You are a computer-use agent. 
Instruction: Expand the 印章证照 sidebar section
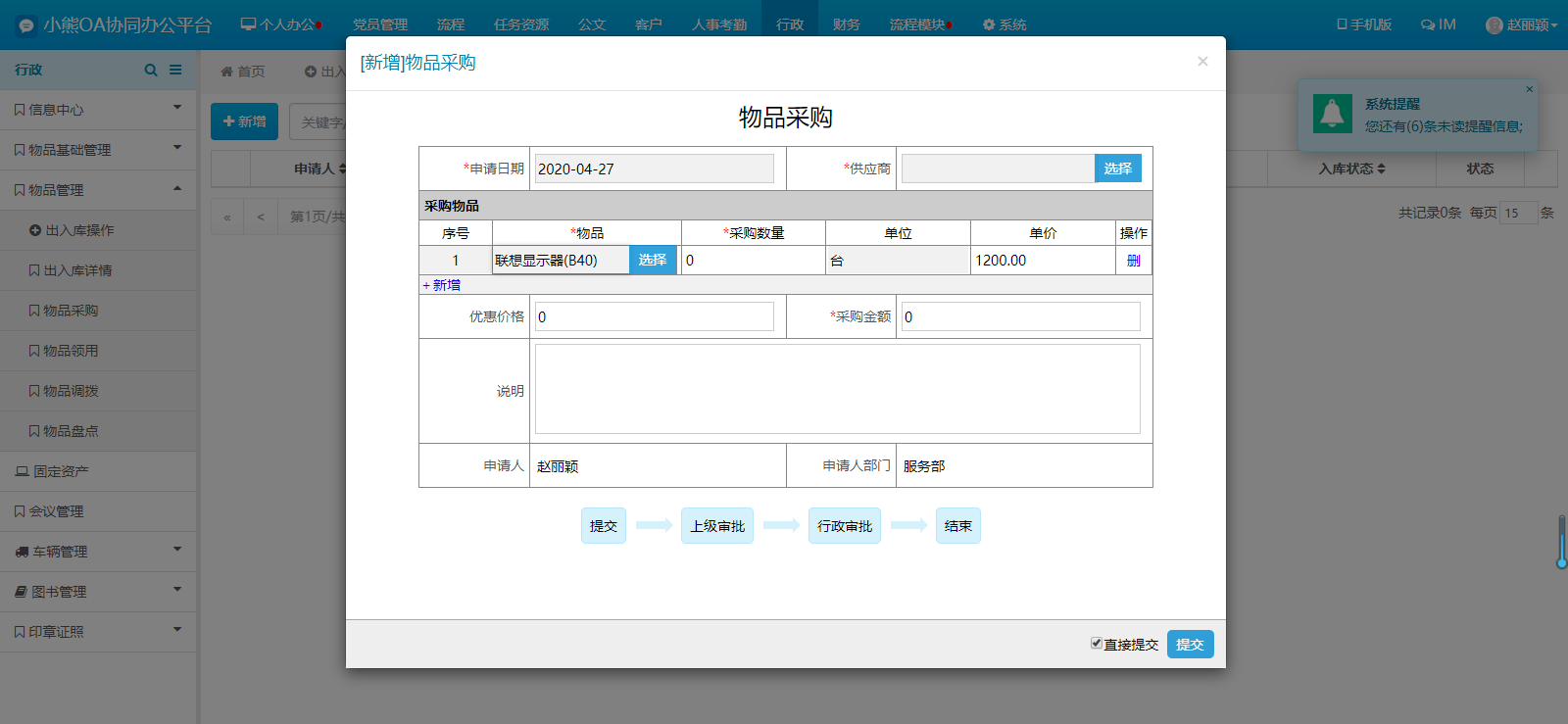98,632
